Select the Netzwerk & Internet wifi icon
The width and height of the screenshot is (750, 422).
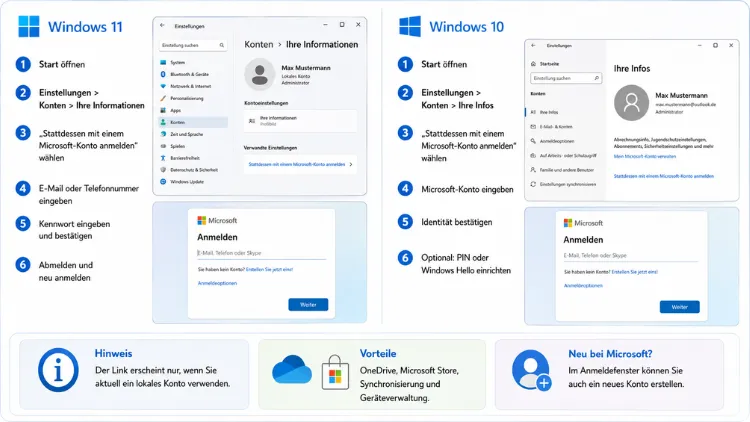(x=163, y=86)
